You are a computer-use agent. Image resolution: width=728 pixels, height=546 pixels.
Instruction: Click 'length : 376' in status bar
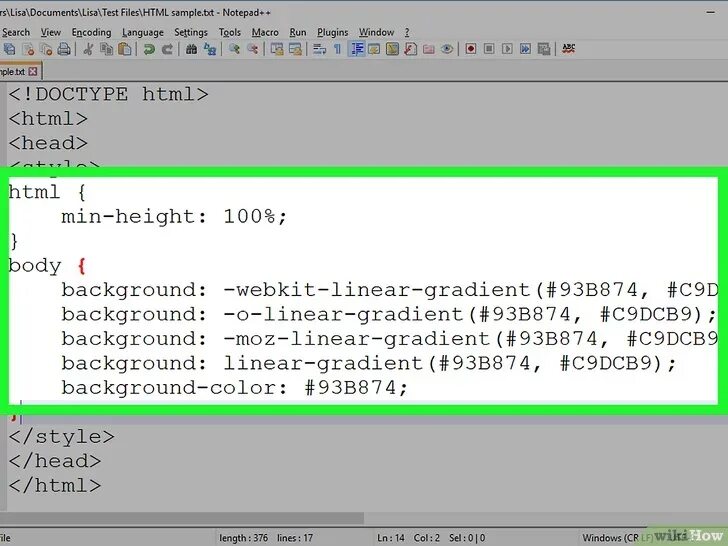click(243, 538)
